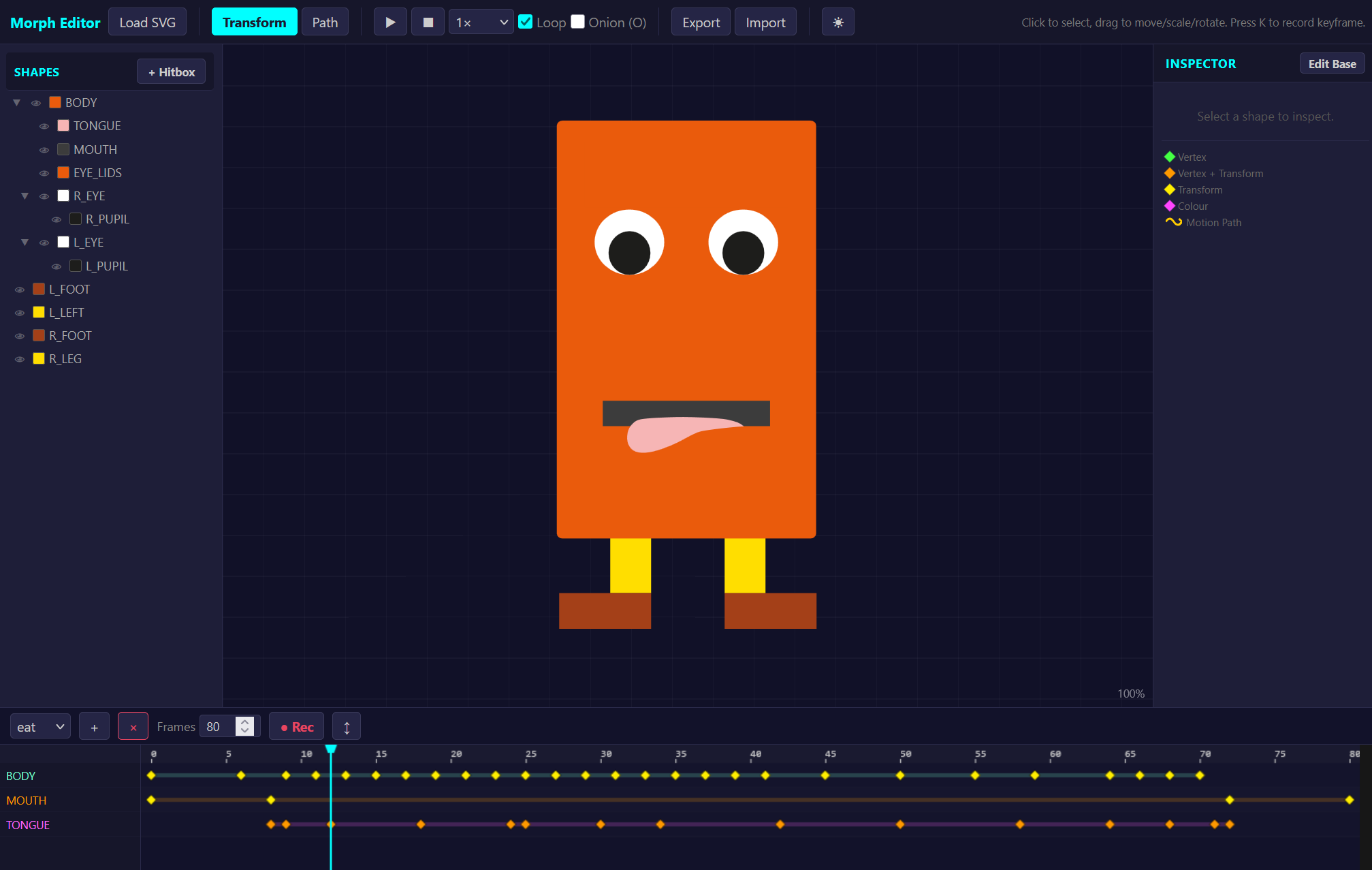
Task: Delete animation with the red X button
Action: pos(133,727)
